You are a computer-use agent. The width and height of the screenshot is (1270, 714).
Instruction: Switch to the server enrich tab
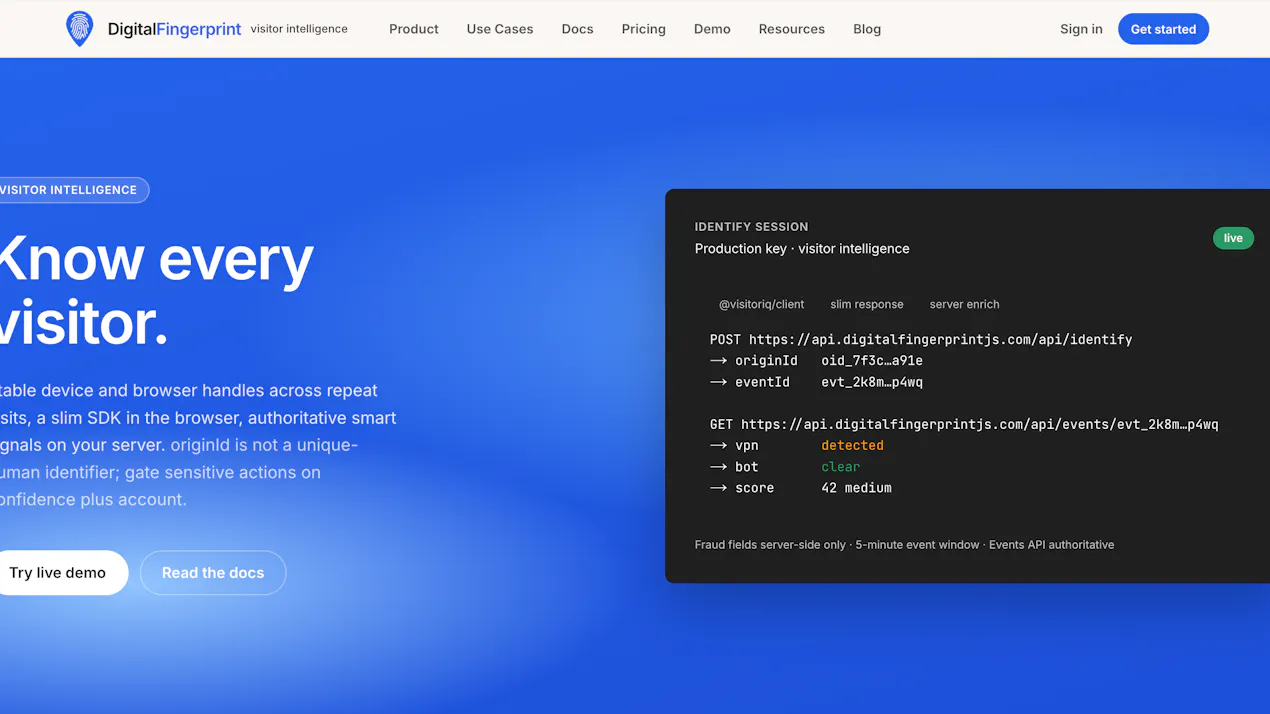[964, 304]
